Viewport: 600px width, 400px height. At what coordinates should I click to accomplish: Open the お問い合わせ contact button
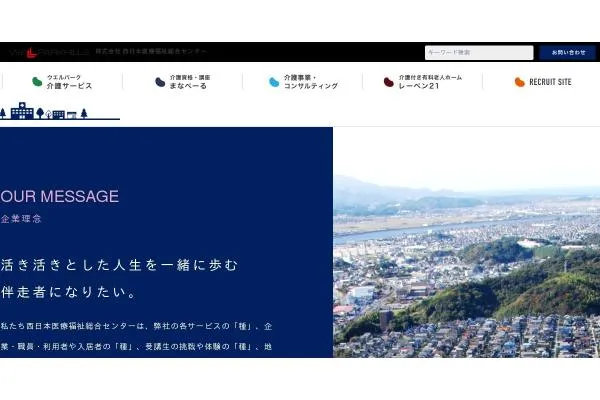point(568,52)
